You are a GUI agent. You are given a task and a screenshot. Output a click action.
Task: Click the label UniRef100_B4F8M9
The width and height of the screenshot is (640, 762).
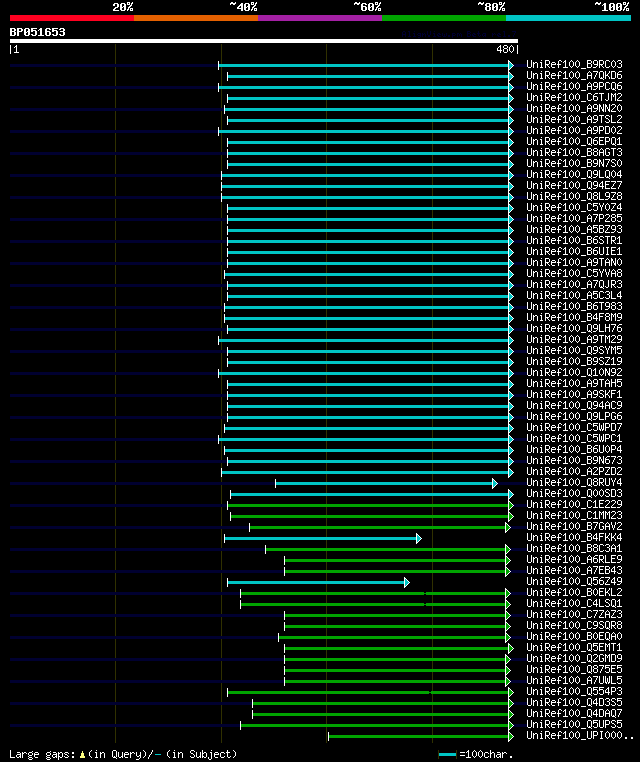[x=574, y=317]
